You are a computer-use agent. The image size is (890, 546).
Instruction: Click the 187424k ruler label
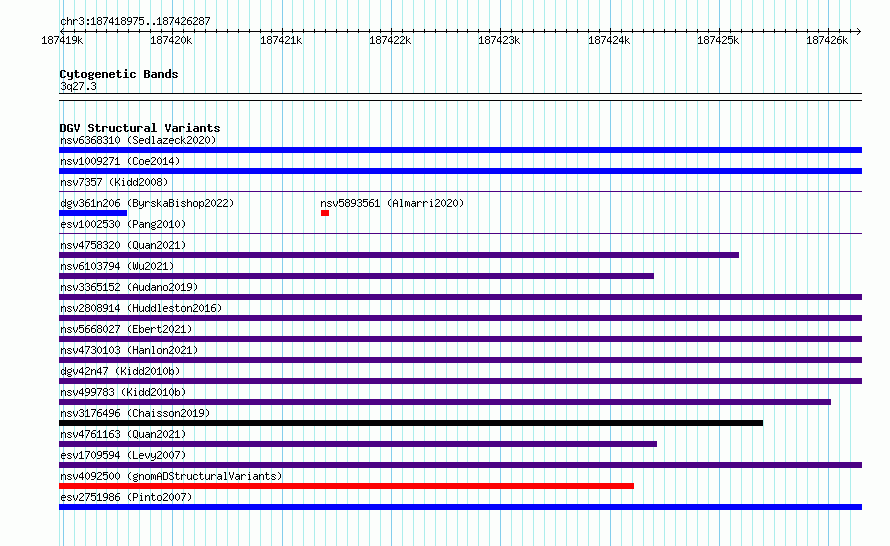(x=609, y=40)
